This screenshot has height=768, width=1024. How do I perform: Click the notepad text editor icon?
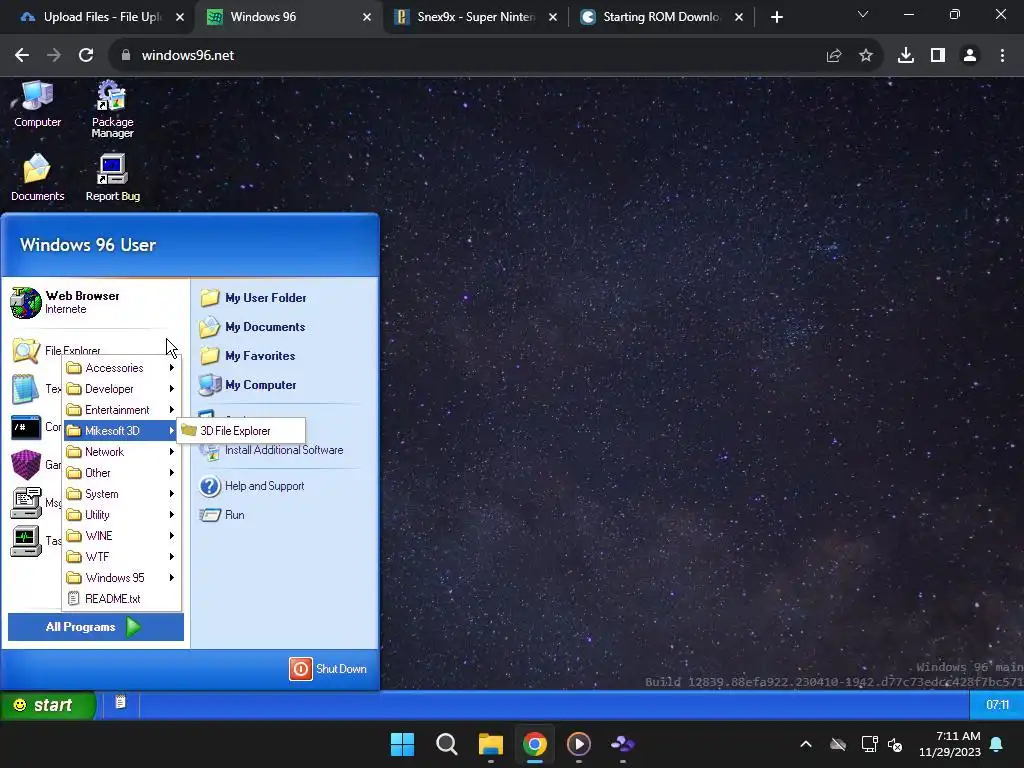[x=25, y=389]
